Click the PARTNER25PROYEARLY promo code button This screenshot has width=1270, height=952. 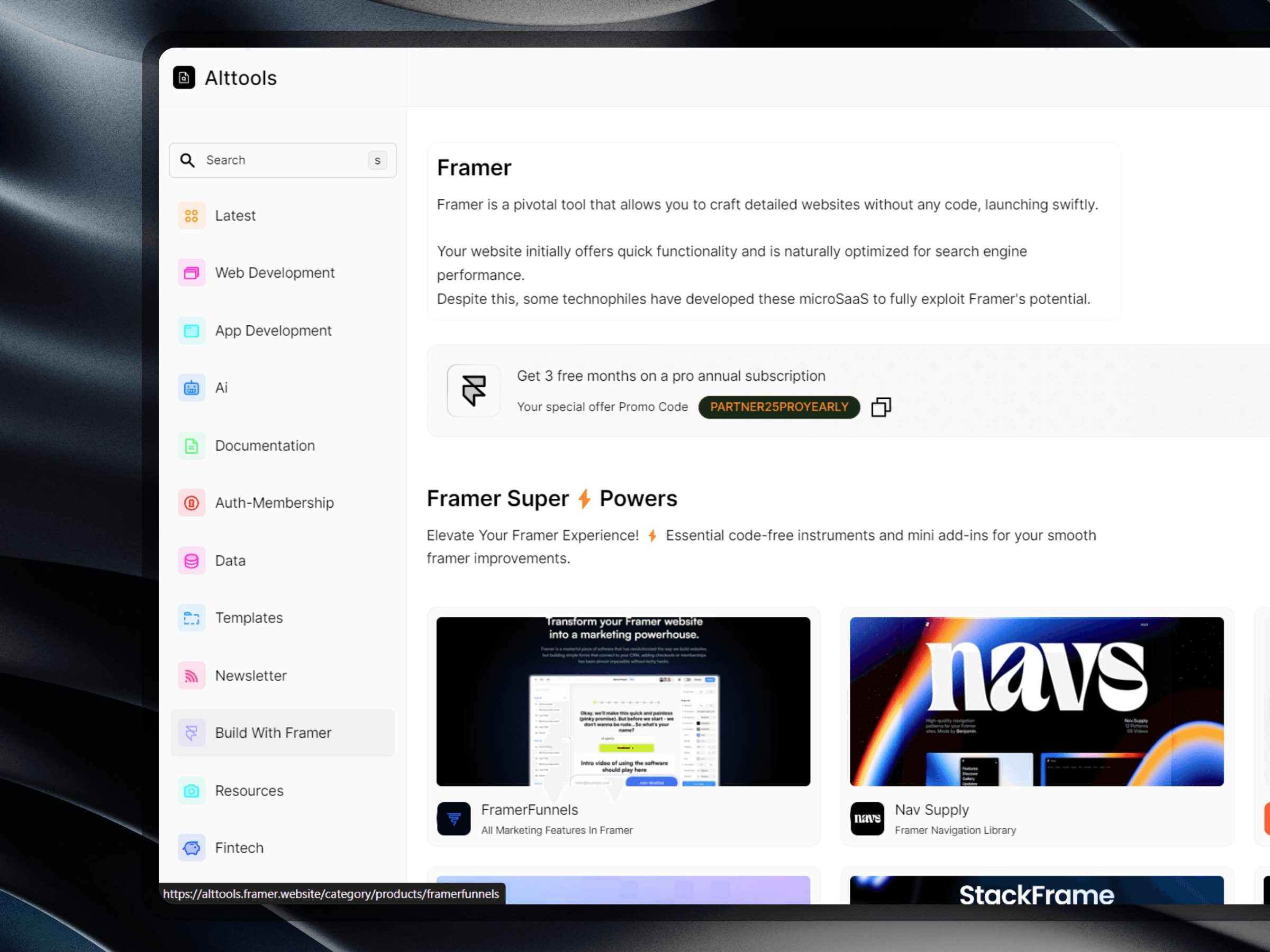point(779,407)
